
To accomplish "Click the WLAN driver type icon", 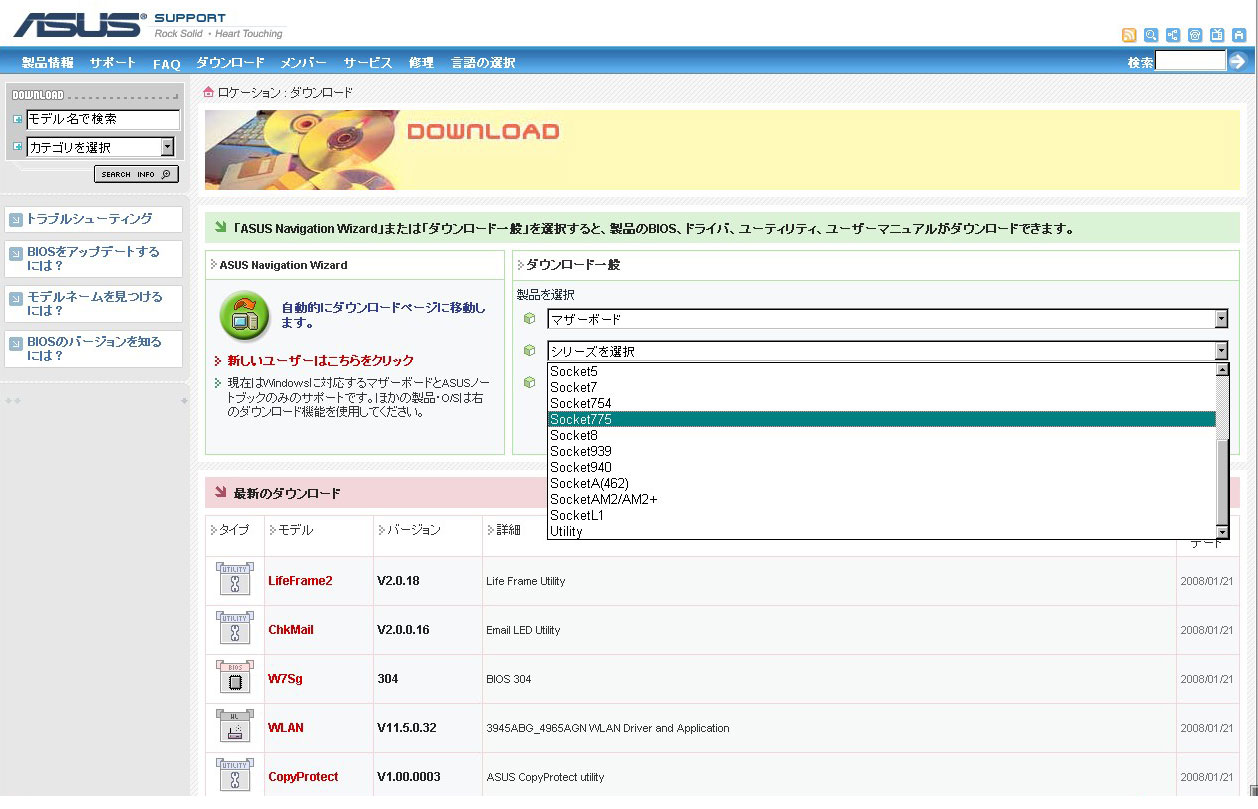I will point(235,727).
